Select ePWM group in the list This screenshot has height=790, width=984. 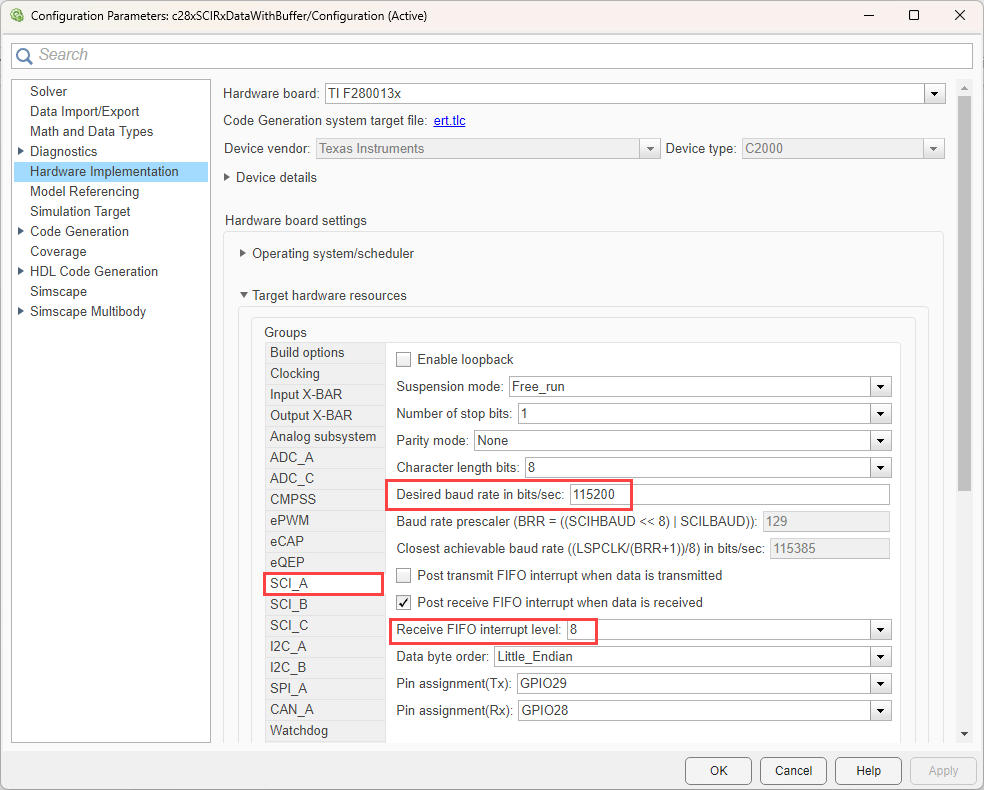287,520
